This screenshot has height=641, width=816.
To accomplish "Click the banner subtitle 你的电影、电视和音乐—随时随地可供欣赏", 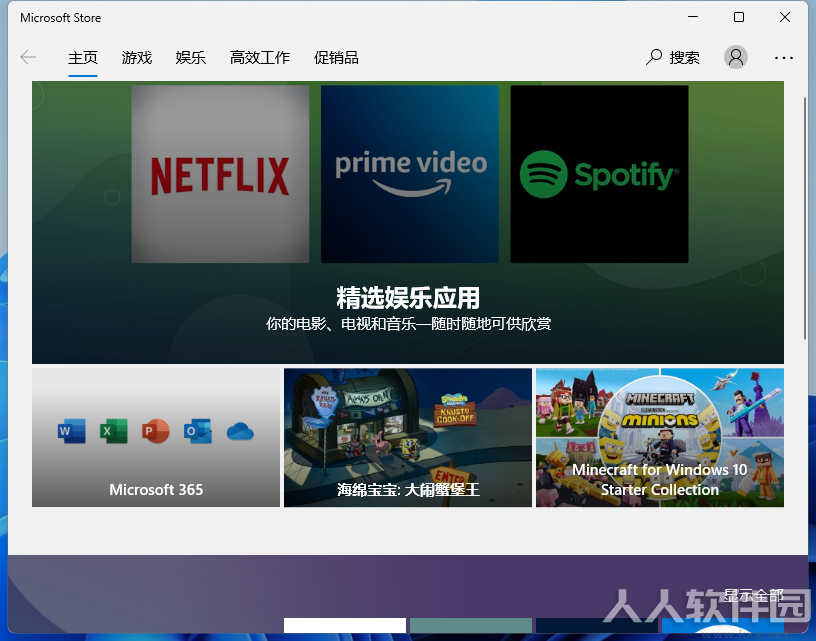I will pyautogui.click(x=409, y=324).
